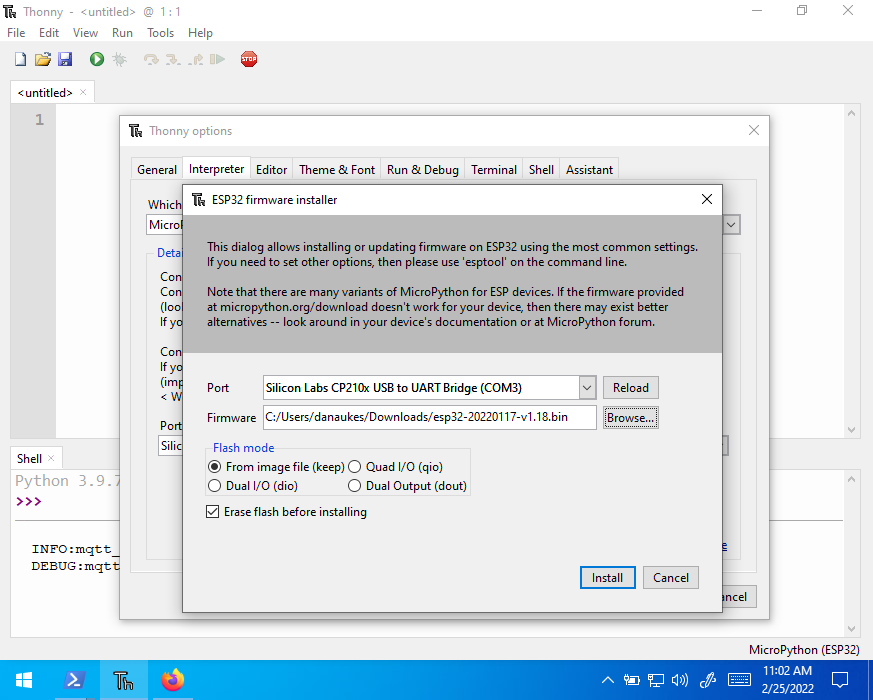Click the Step into toolbar icon
This screenshot has width=873, height=700.
click(173, 59)
